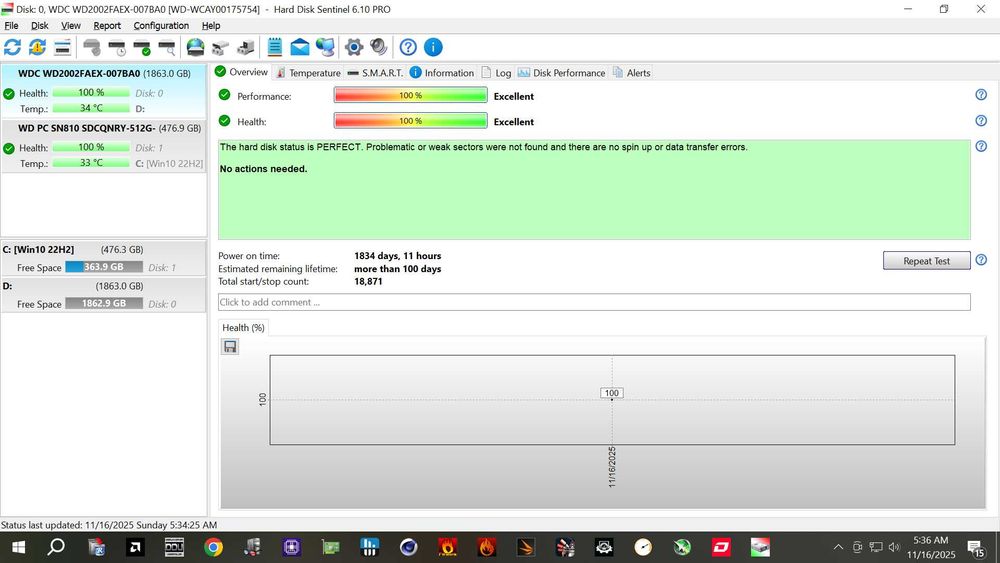Open the Report menu
This screenshot has height=563, width=1000.
tap(107, 26)
